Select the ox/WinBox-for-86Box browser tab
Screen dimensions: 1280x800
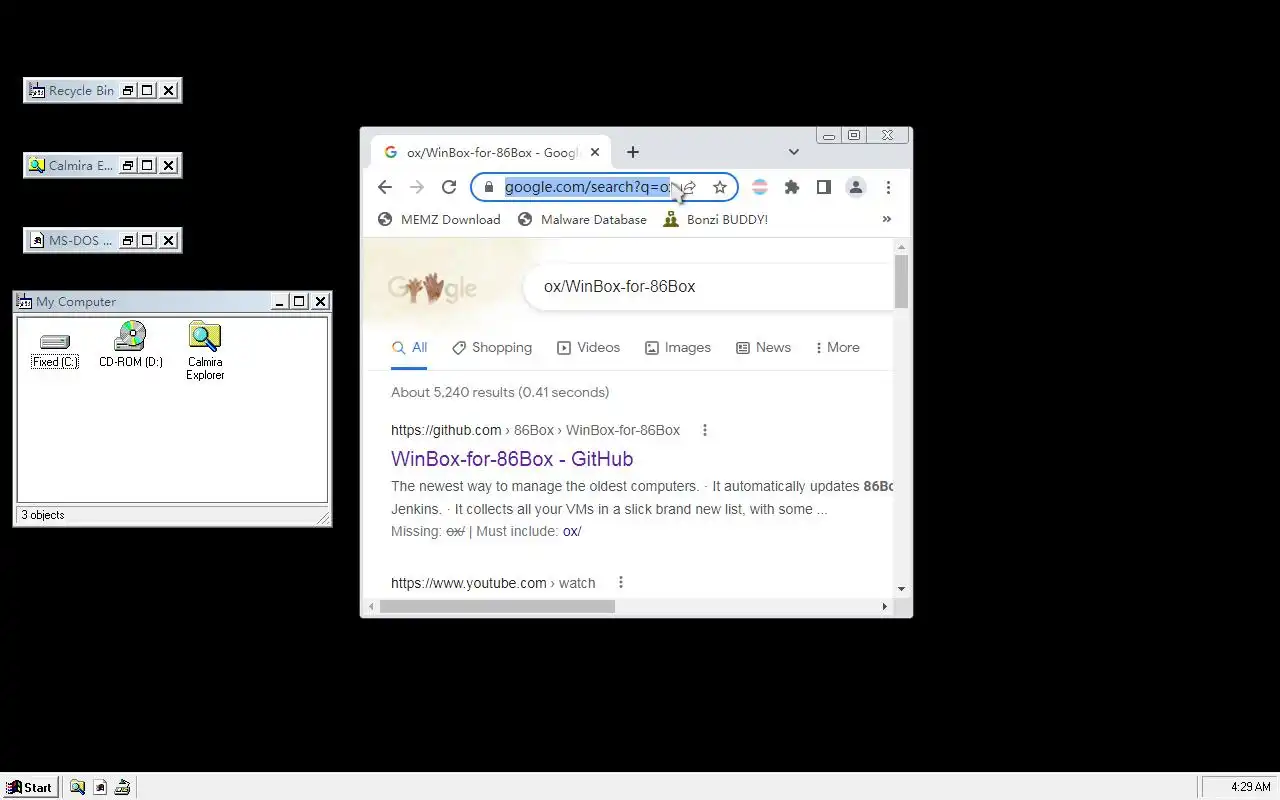491,152
